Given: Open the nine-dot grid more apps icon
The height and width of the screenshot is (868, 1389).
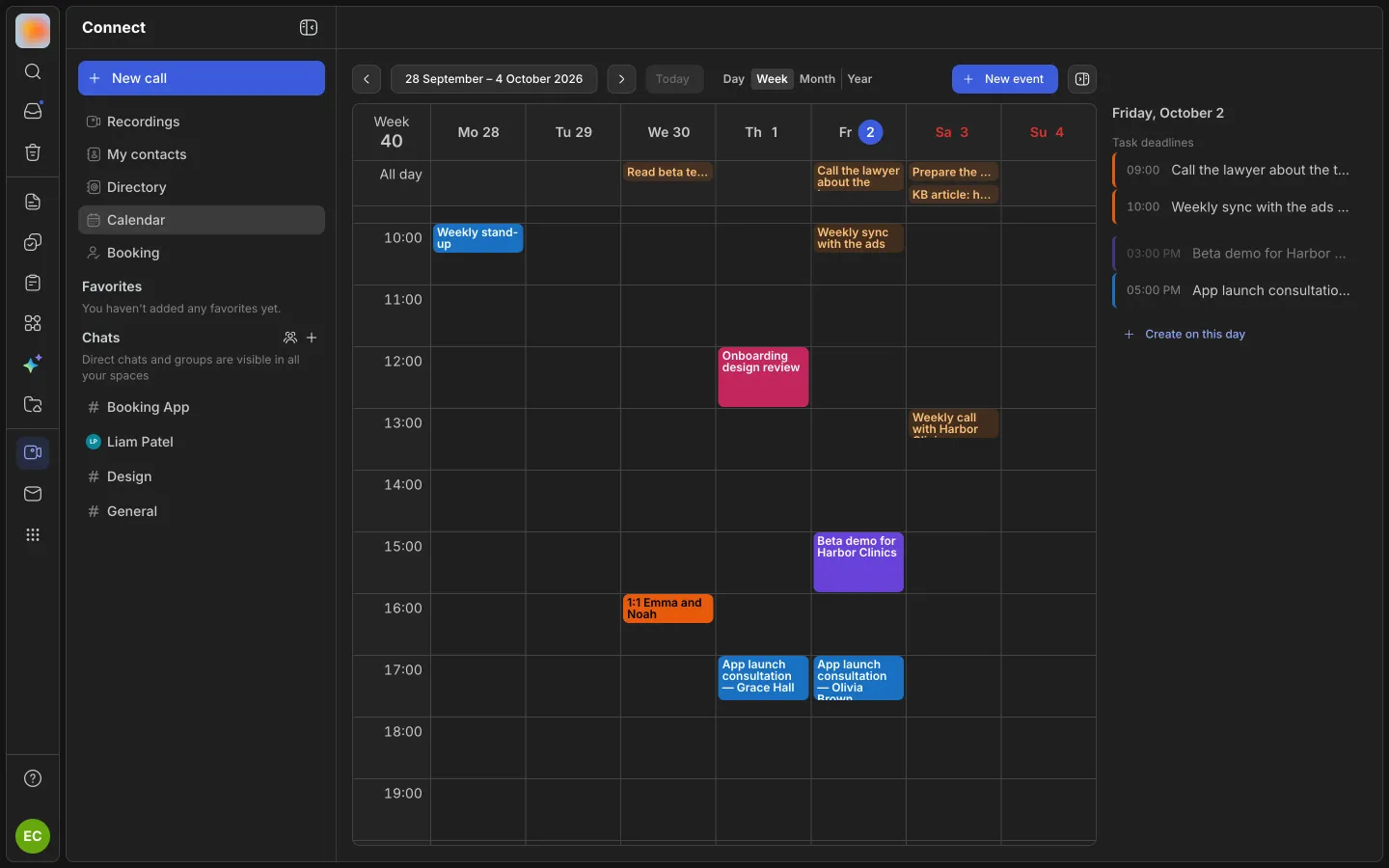Looking at the screenshot, I should pyautogui.click(x=33, y=534).
